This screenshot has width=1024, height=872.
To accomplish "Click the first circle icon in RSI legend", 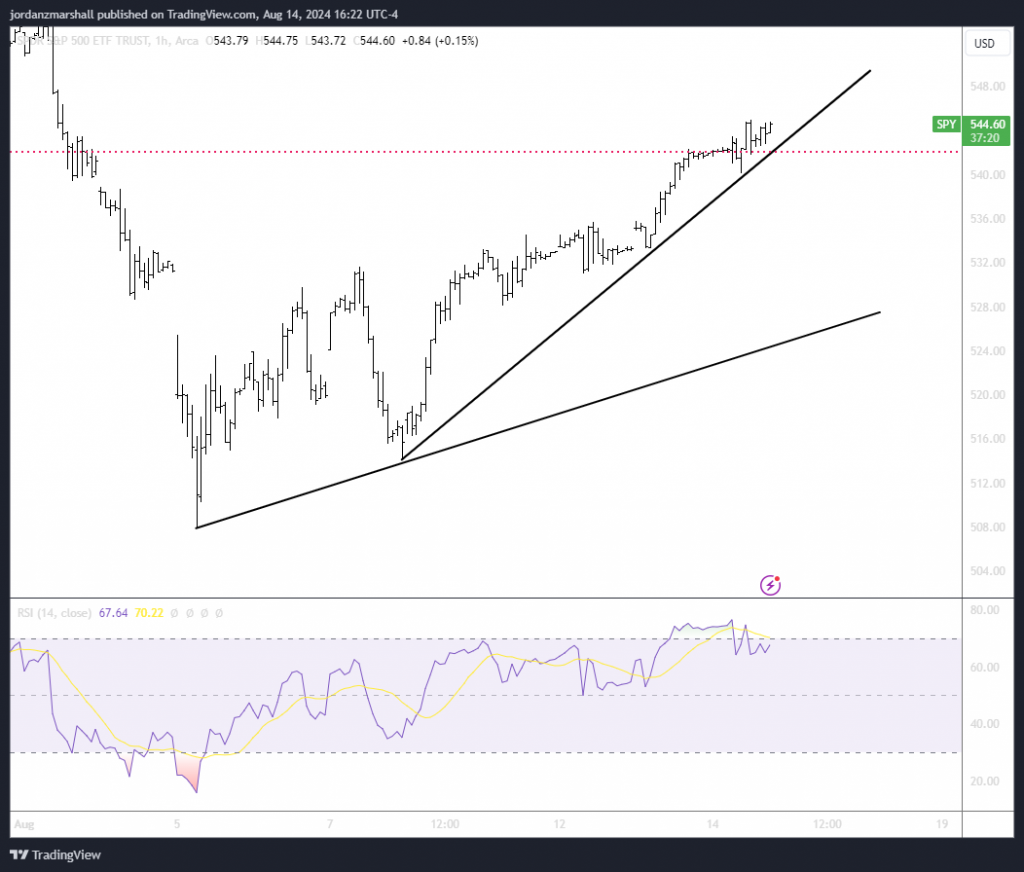I will [174, 612].
